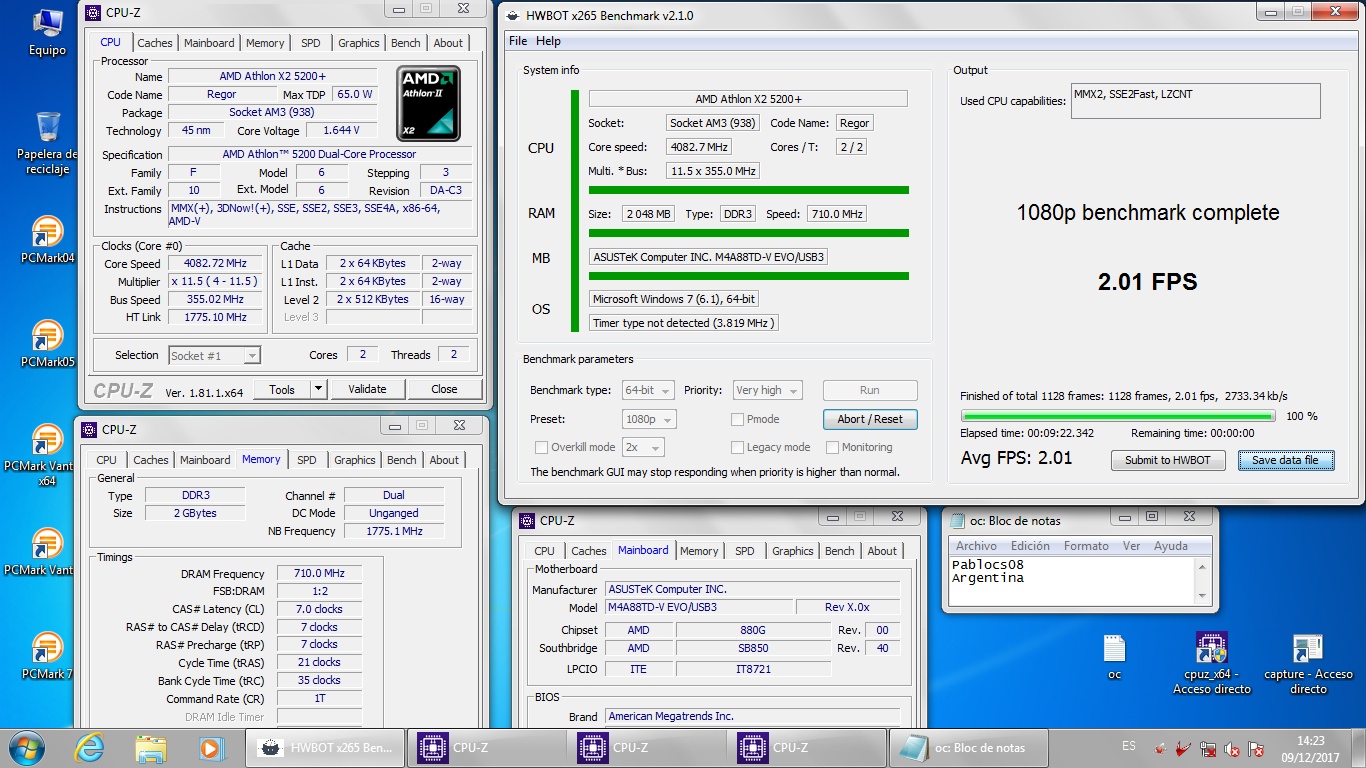Switch to SPD tab in top CPU-Z

click(x=311, y=43)
